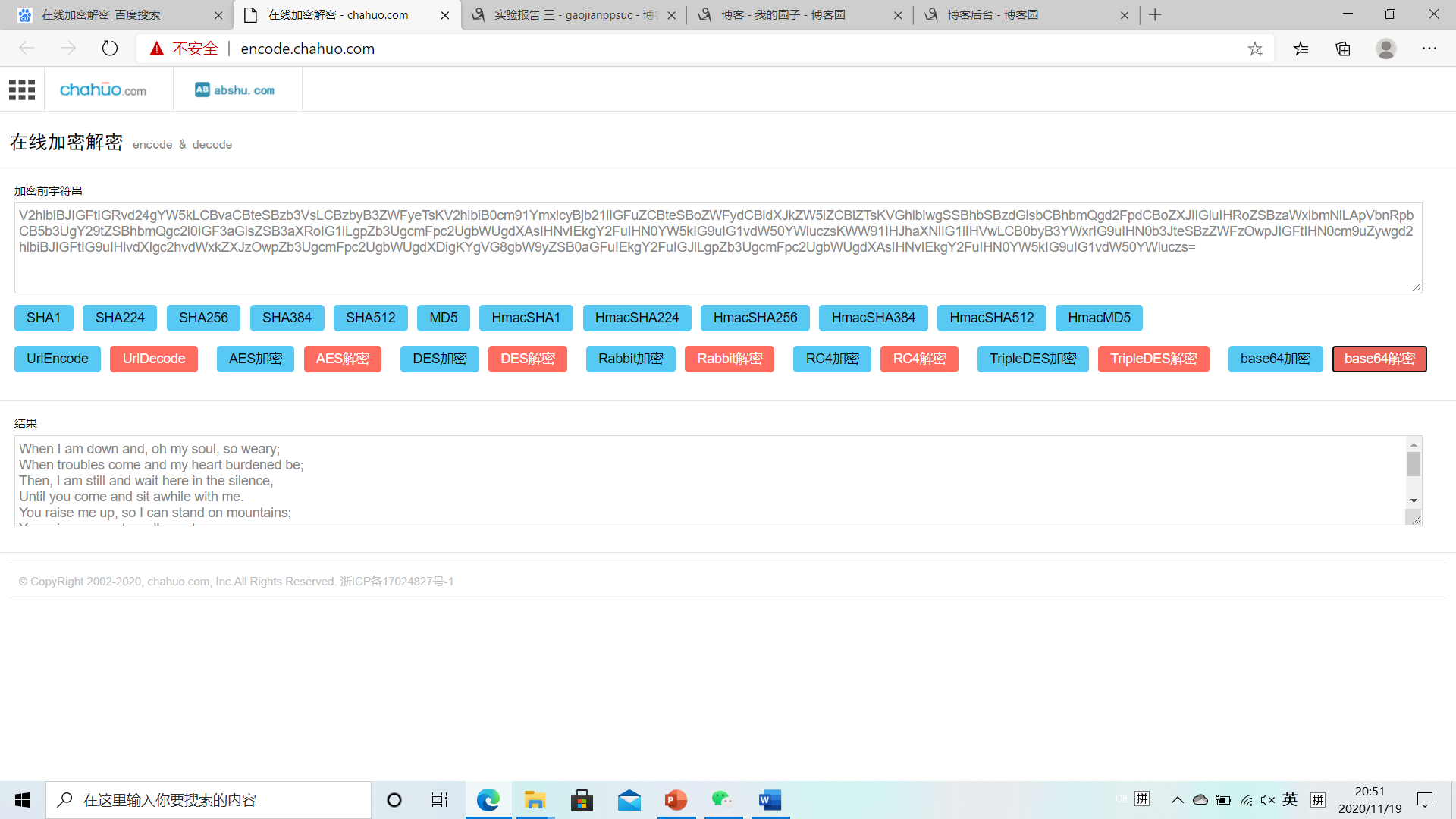Click the user profile avatar icon
The image size is (1456, 819).
[x=1386, y=49]
